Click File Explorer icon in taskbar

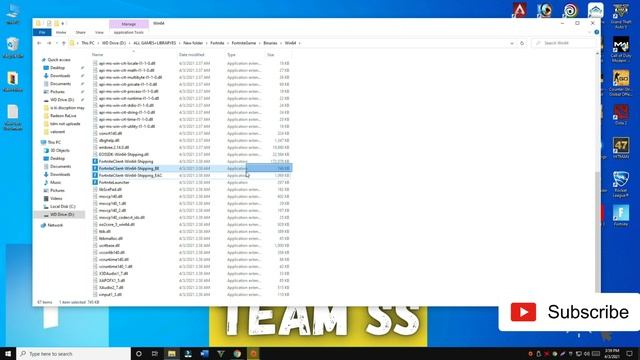click(172, 353)
